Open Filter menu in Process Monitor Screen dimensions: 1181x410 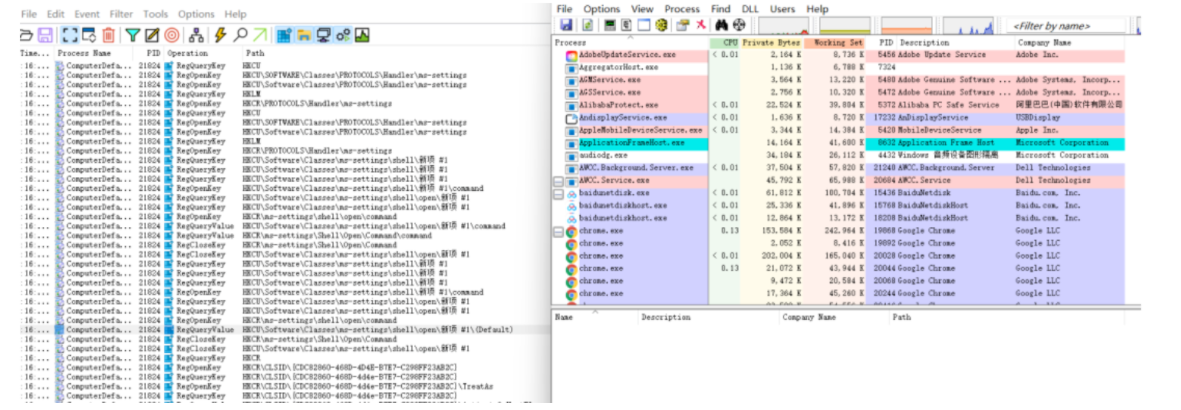[x=121, y=14]
